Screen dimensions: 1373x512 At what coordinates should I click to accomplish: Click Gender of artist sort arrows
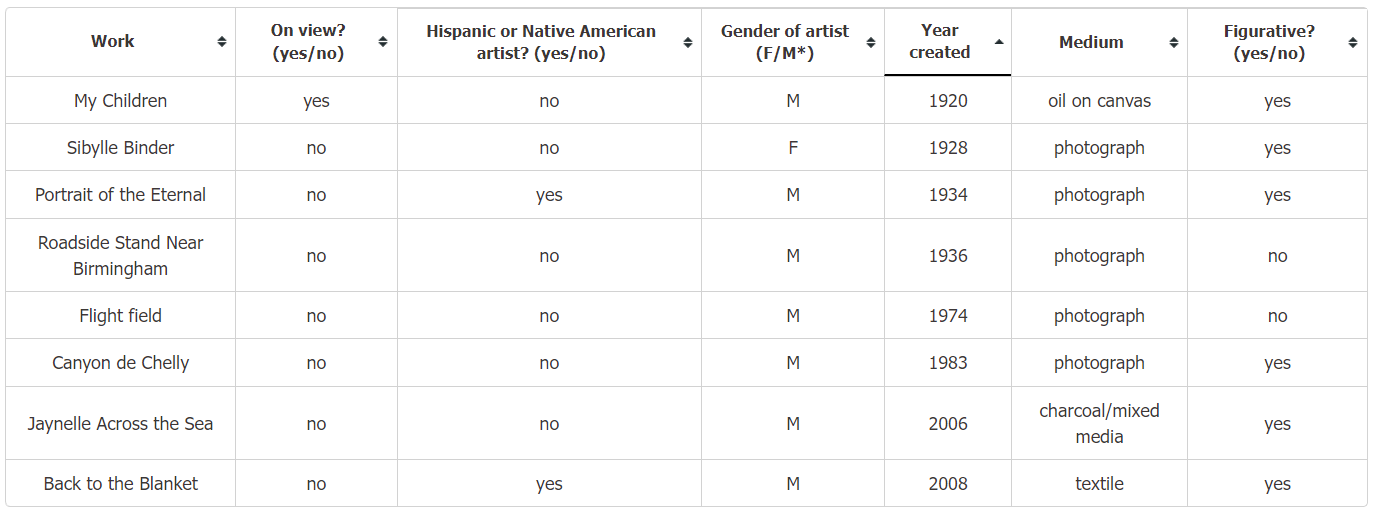pyautogui.click(x=871, y=42)
